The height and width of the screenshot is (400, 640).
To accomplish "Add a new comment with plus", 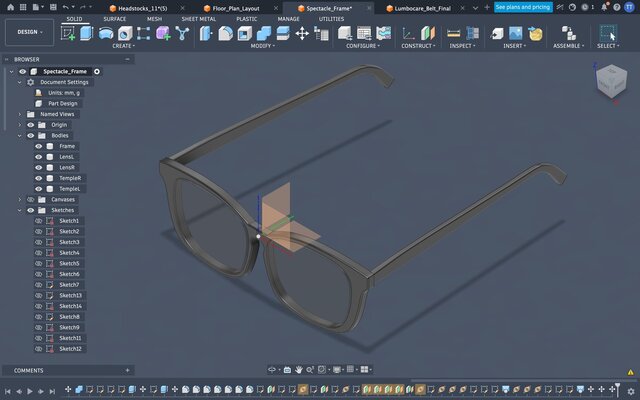I will tap(127, 370).
